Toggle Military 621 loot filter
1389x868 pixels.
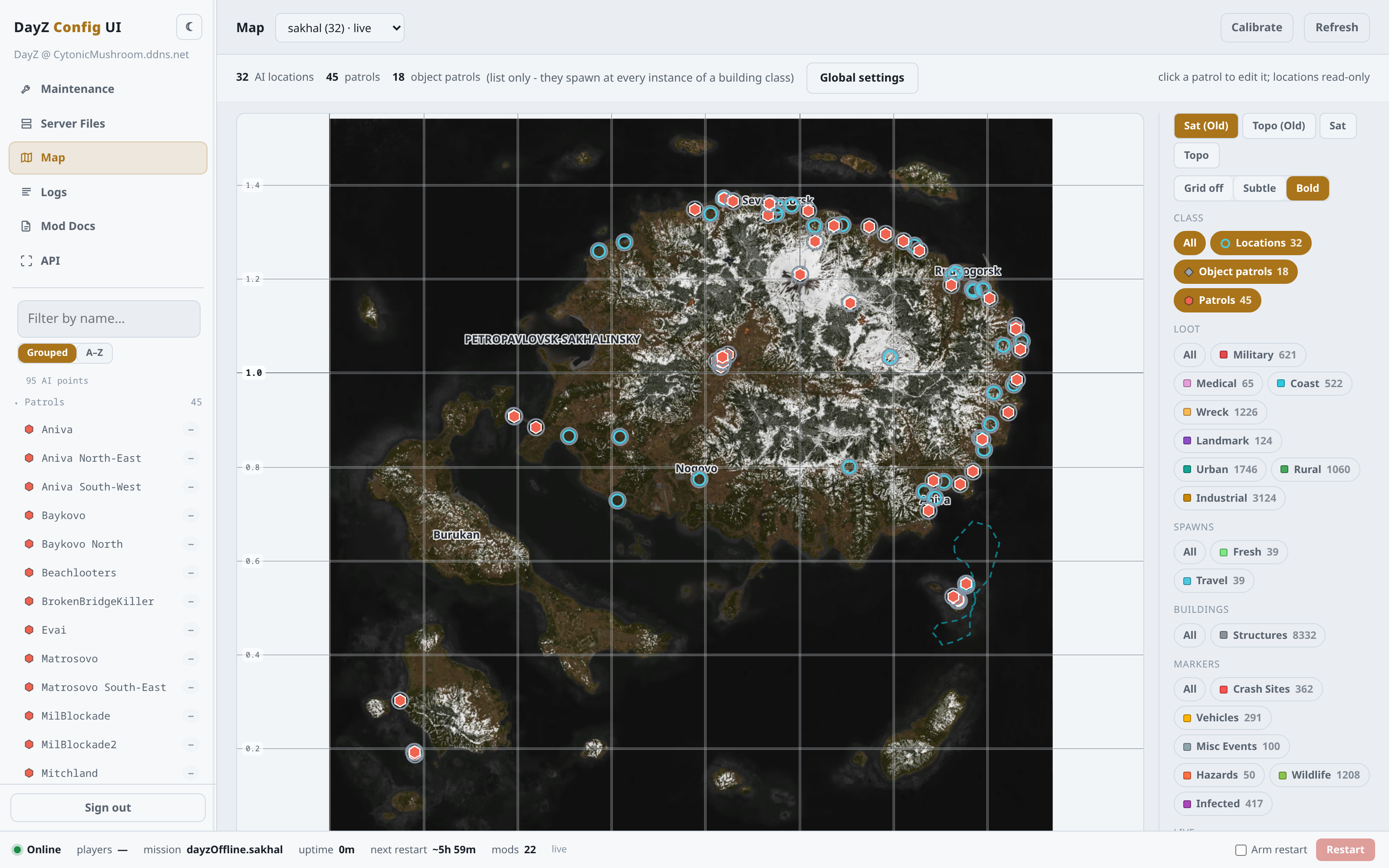coord(1257,355)
